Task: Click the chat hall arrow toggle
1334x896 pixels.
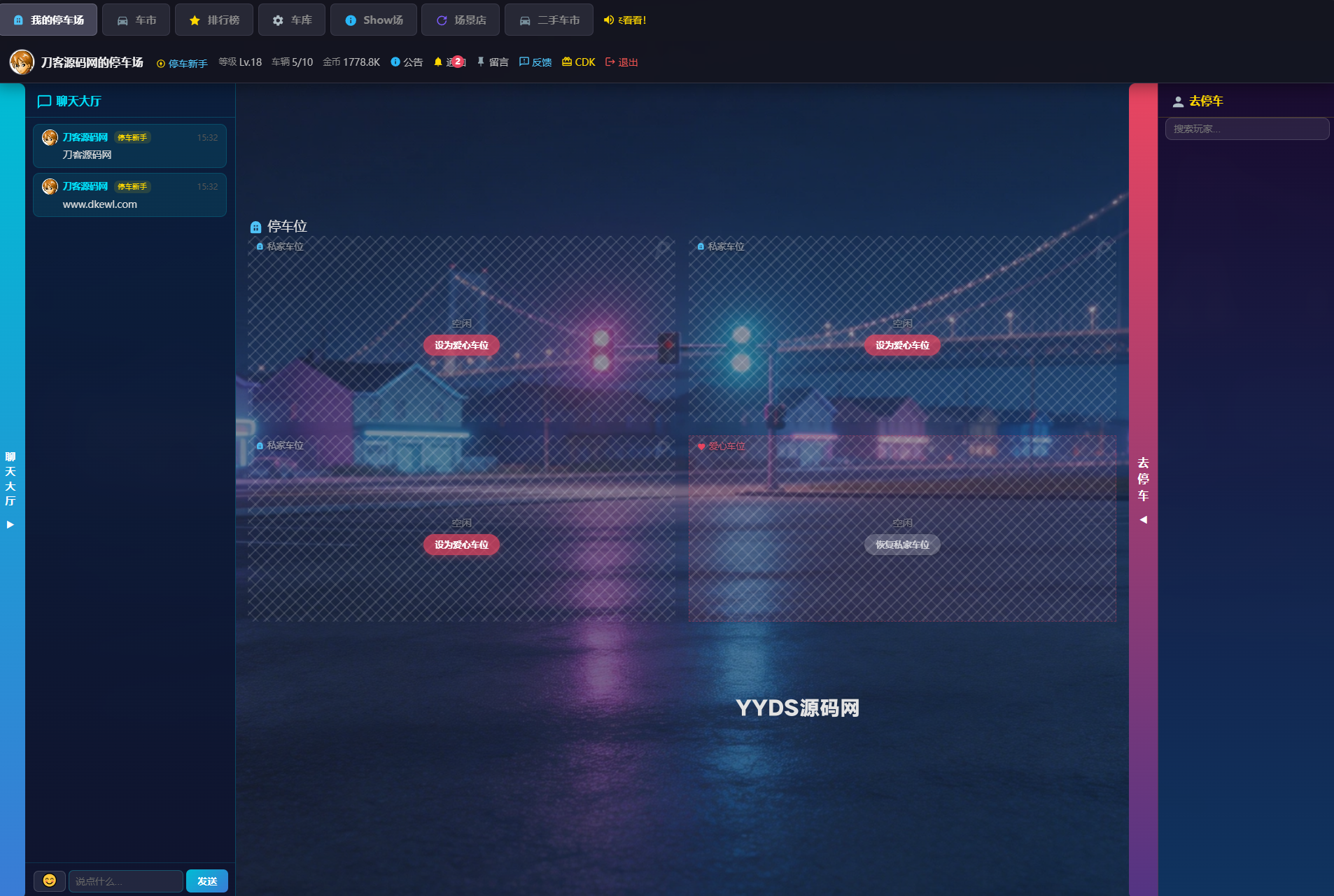Action: coord(10,524)
